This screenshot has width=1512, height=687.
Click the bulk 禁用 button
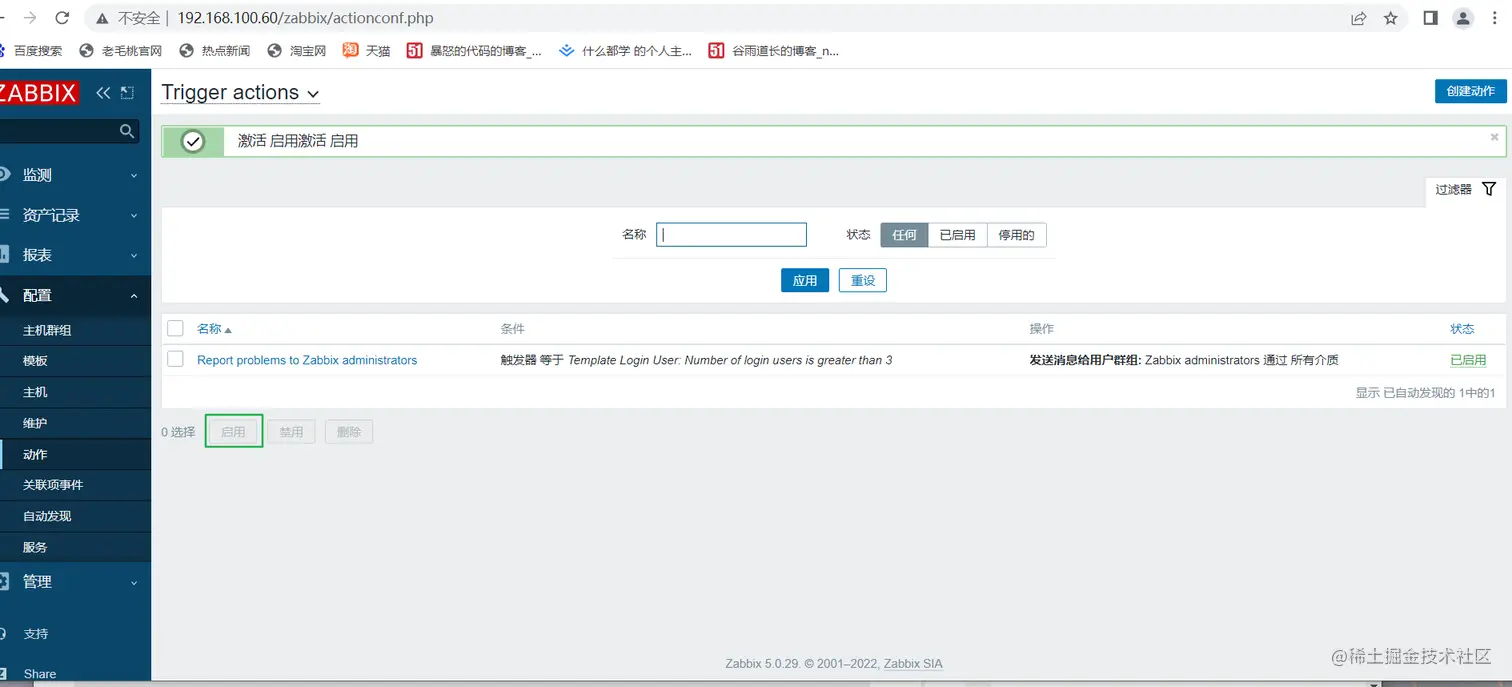[x=291, y=432]
